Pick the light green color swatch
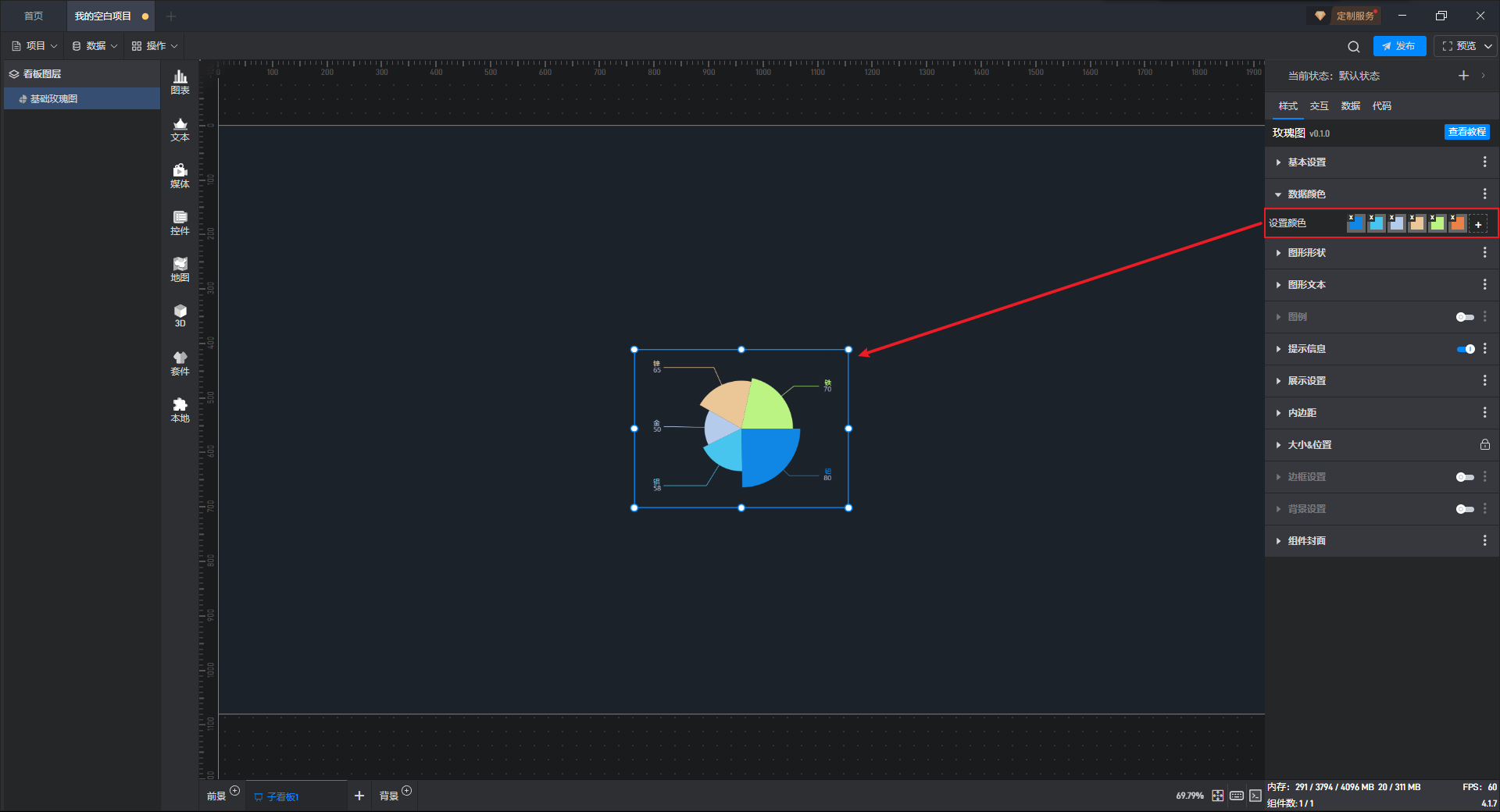This screenshot has height=812, width=1500. (1437, 223)
